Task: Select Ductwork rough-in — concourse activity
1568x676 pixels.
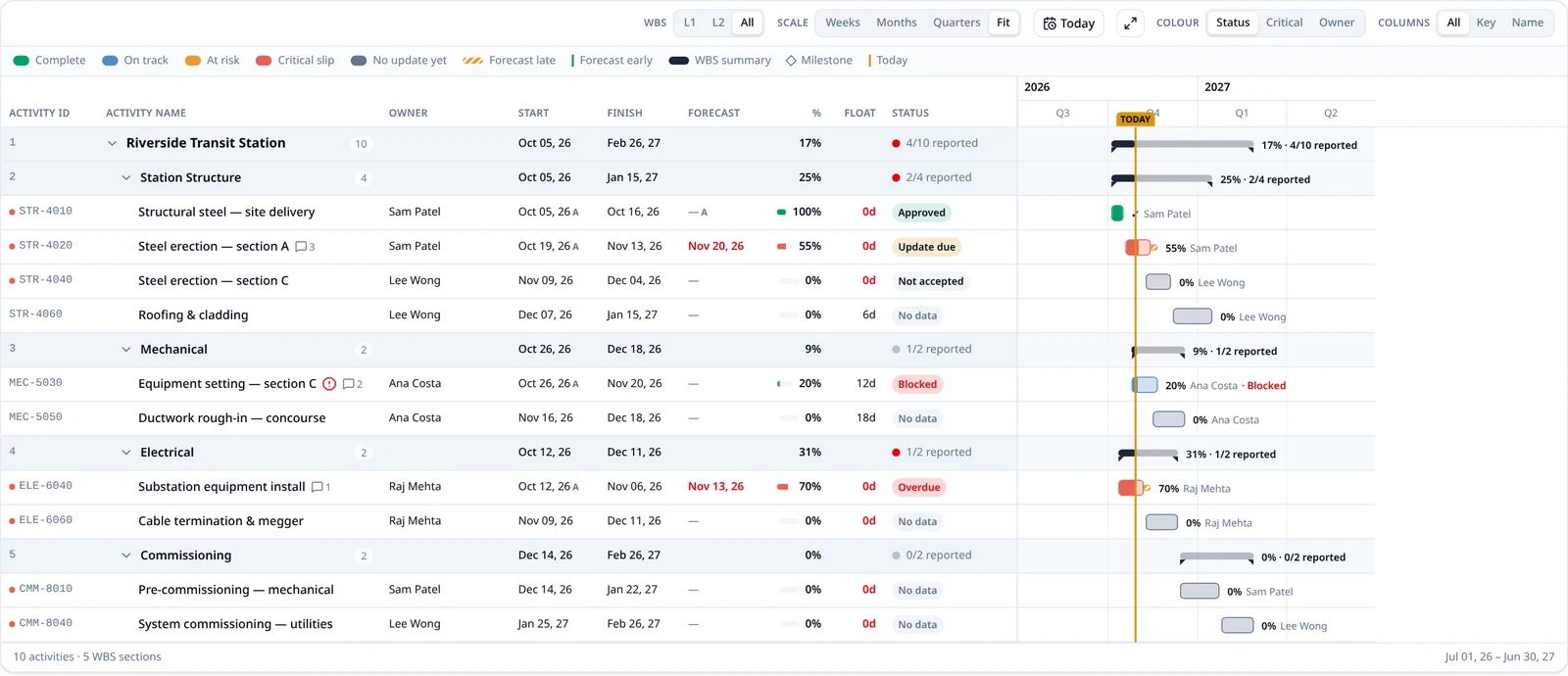Action: 231,418
